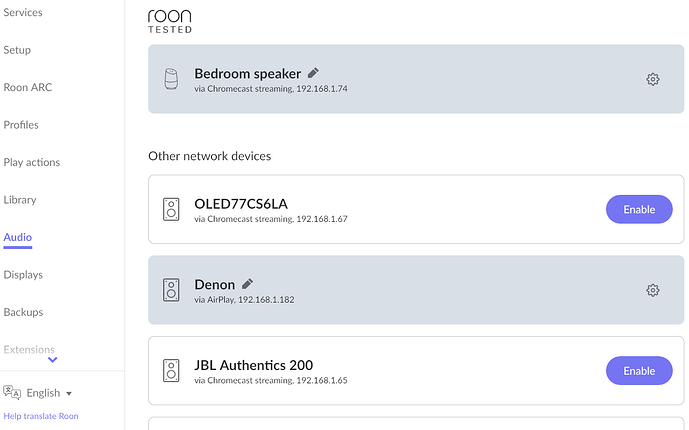Open Denon device settings gear
The height and width of the screenshot is (430, 689).
(653, 290)
